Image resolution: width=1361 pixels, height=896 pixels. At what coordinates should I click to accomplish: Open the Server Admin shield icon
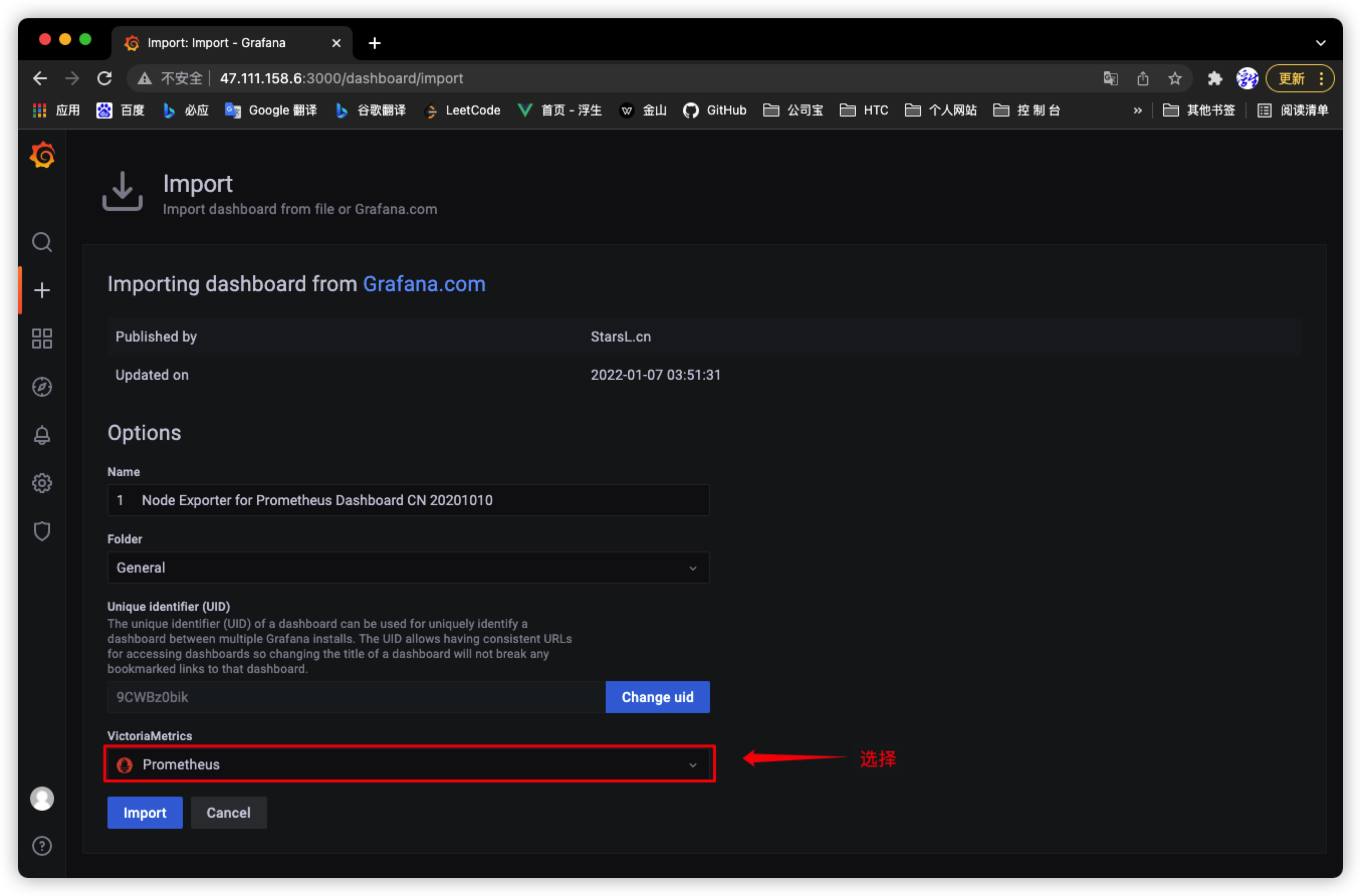click(42, 531)
